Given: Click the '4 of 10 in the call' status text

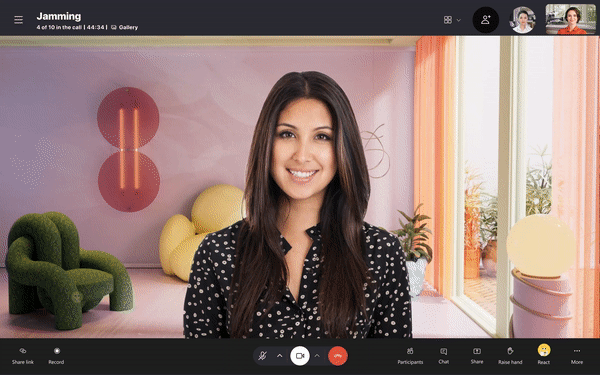Looking at the screenshot, I should [59, 28].
